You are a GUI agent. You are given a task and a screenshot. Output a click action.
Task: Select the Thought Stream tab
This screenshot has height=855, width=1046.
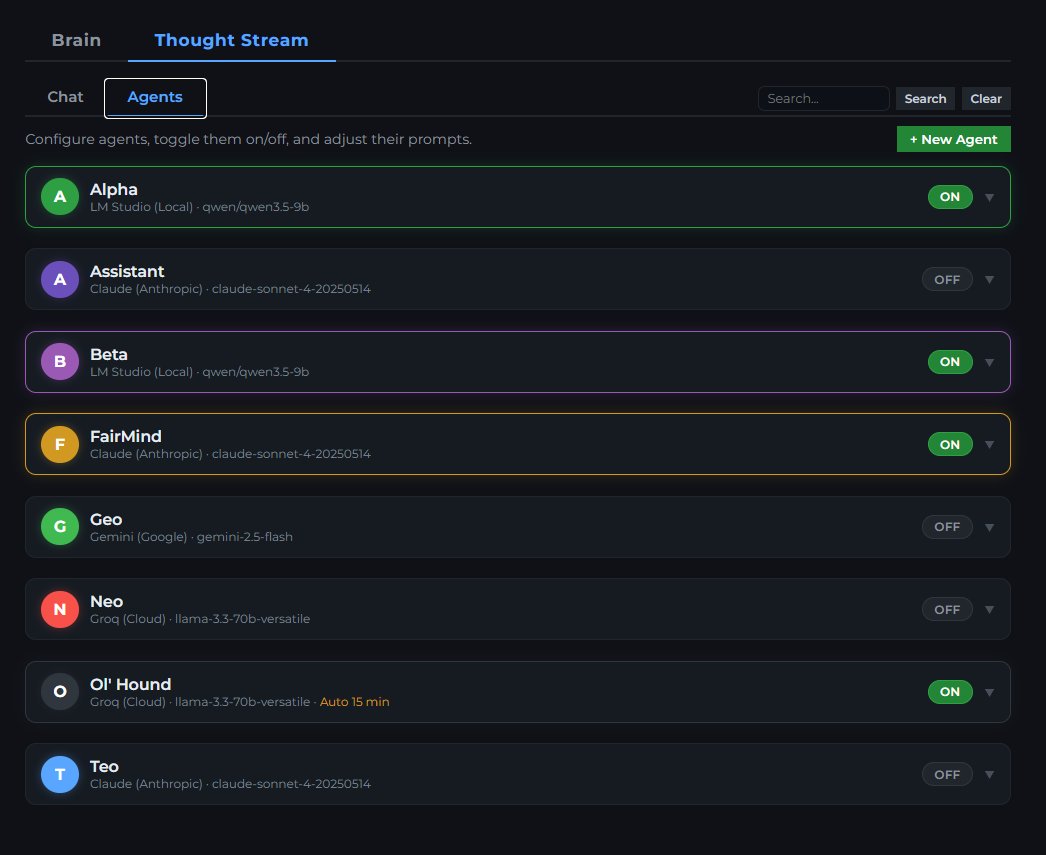tap(231, 40)
